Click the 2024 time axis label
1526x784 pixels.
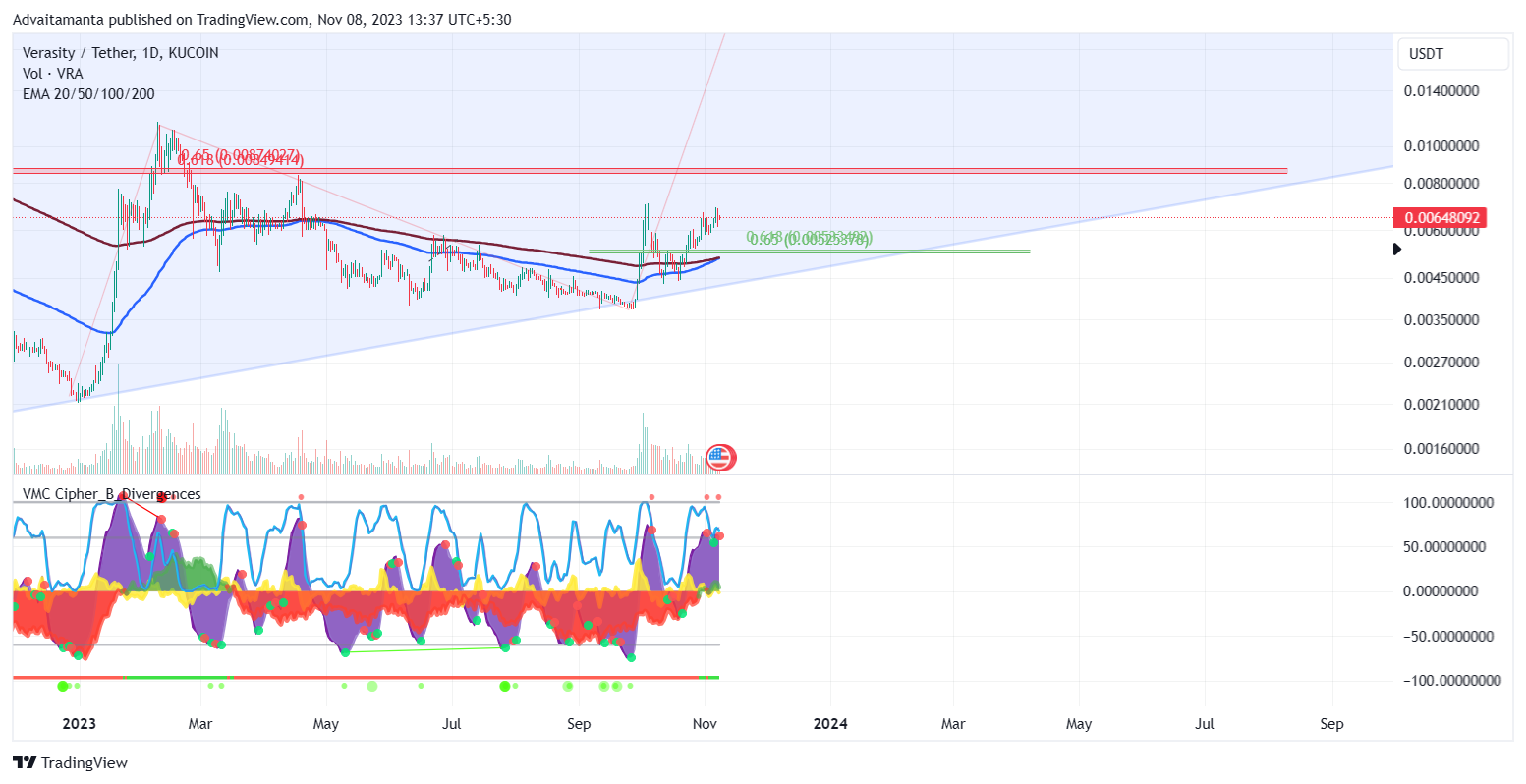(830, 724)
